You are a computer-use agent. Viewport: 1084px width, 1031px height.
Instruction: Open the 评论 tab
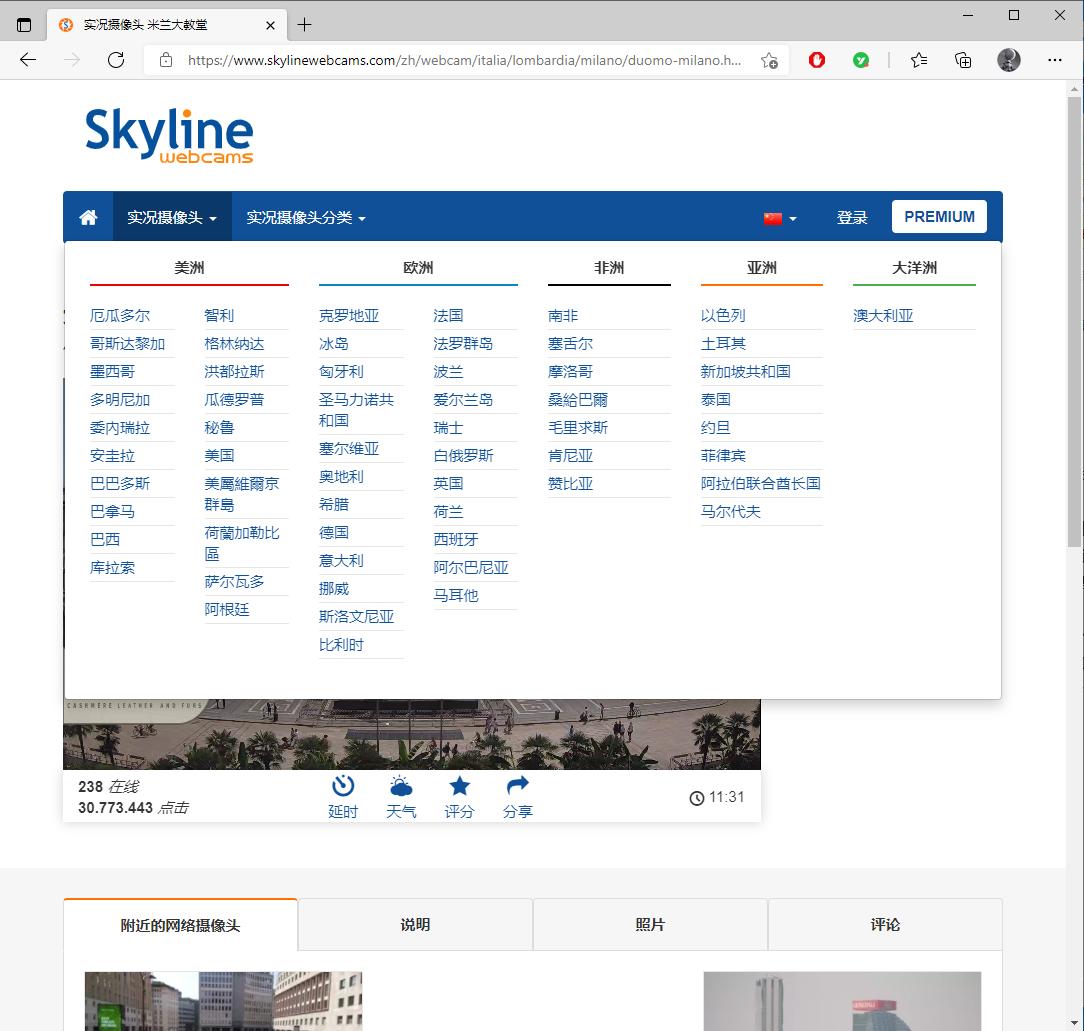coord(885,924)
